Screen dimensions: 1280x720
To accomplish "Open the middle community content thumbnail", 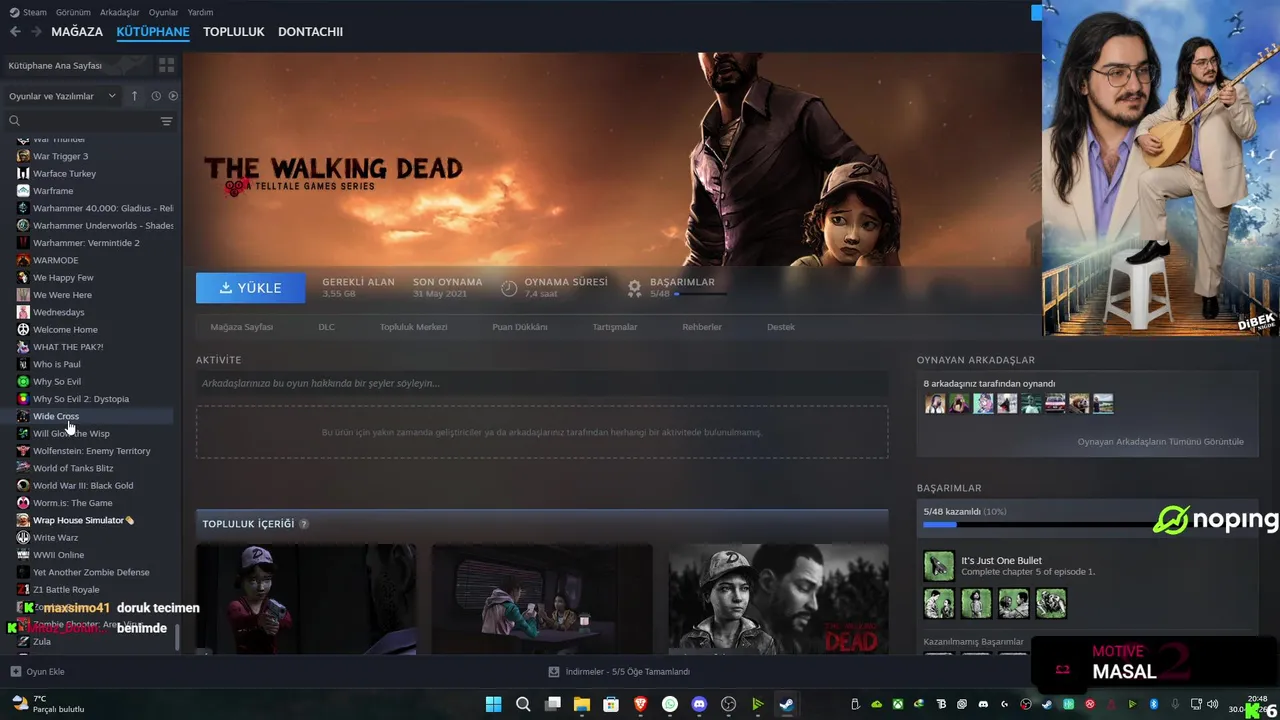I will (542, 599).
